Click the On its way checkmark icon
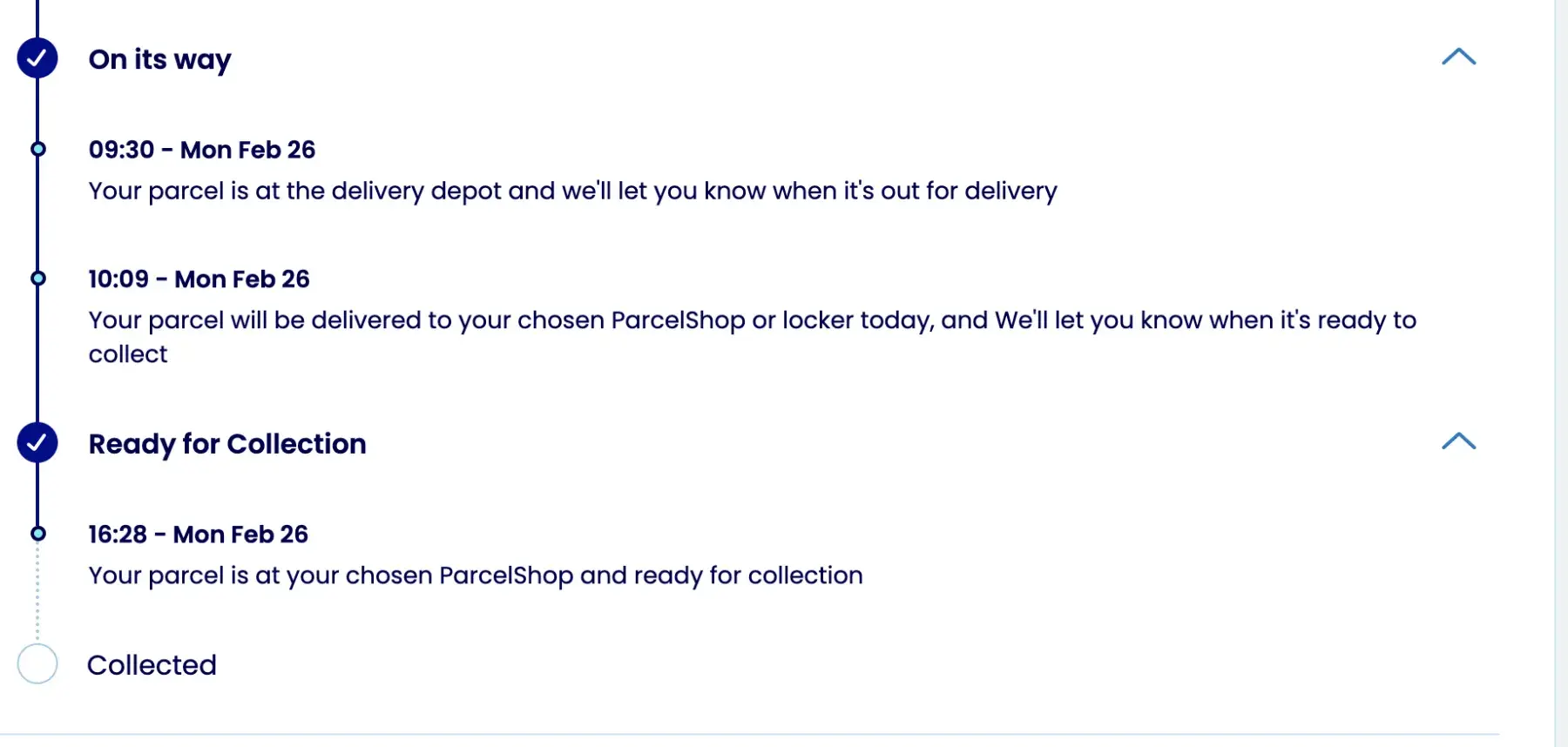 click(x=37, y=58)
